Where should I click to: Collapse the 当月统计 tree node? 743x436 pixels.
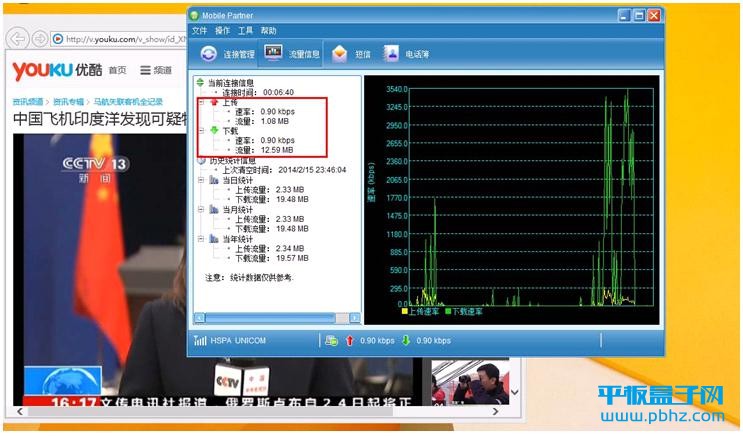pyautogui.click(x=201, y=209)
